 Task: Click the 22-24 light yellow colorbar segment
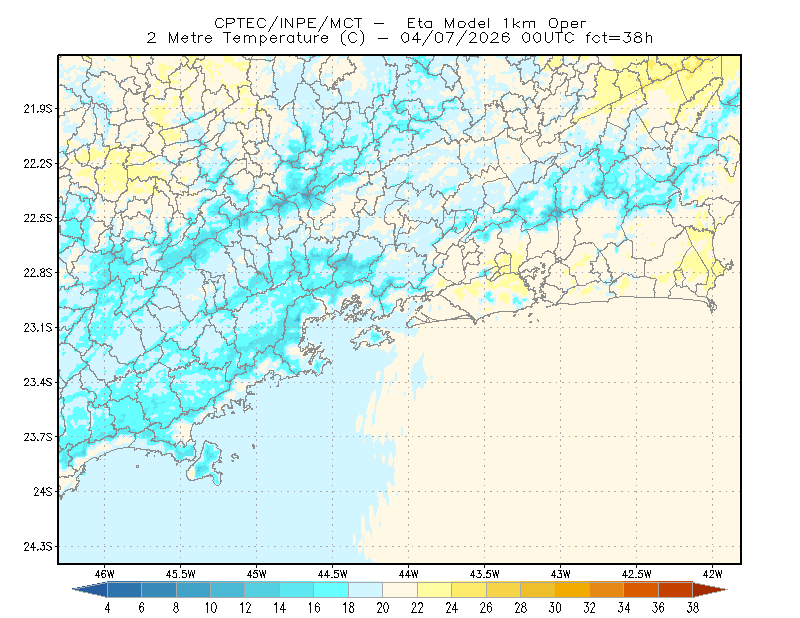435,589
